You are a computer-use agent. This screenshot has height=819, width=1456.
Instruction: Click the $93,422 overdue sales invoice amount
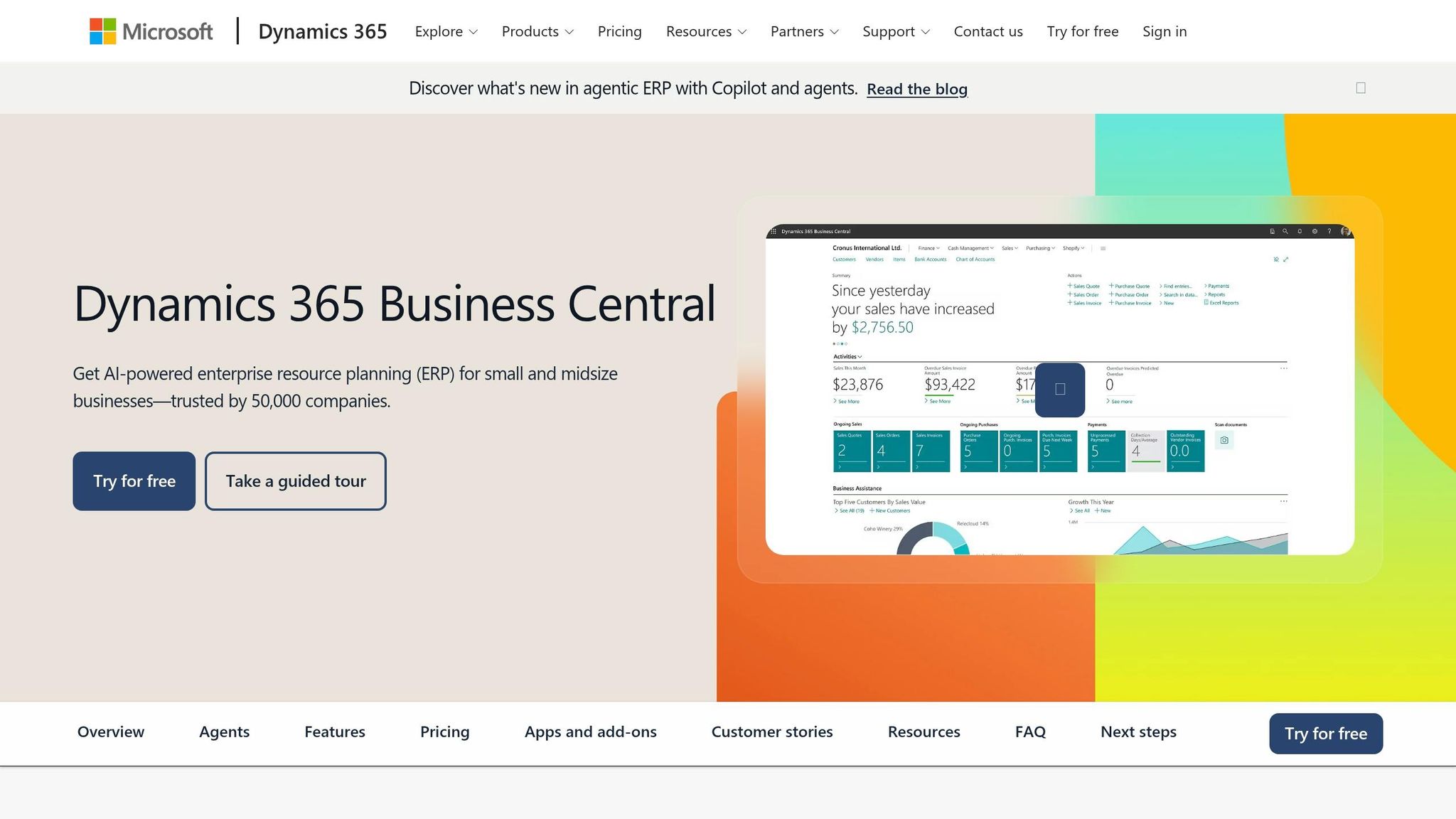(x=950, y=385)
